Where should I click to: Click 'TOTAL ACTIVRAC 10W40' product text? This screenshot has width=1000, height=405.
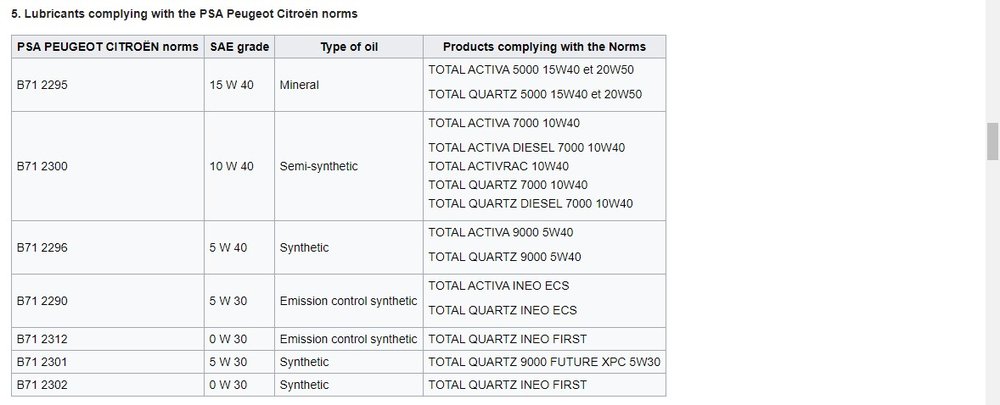click(498, 166)
